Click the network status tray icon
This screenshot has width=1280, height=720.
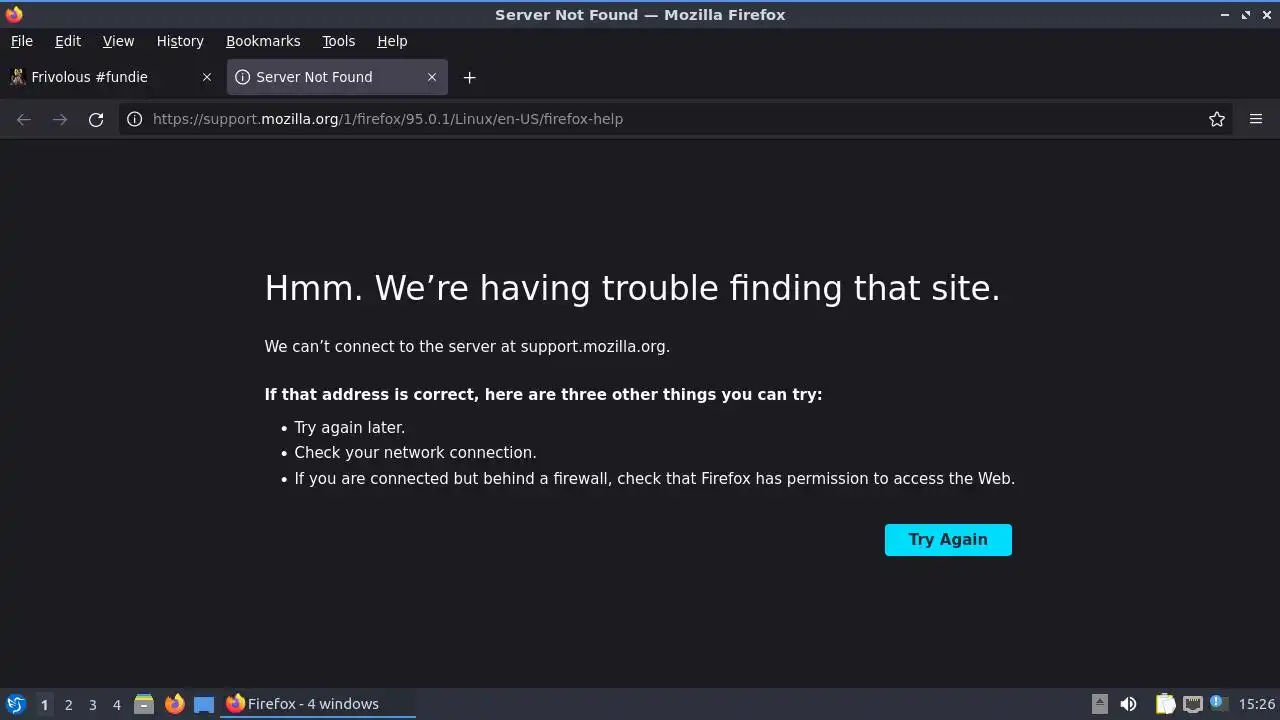point(1192,704)
